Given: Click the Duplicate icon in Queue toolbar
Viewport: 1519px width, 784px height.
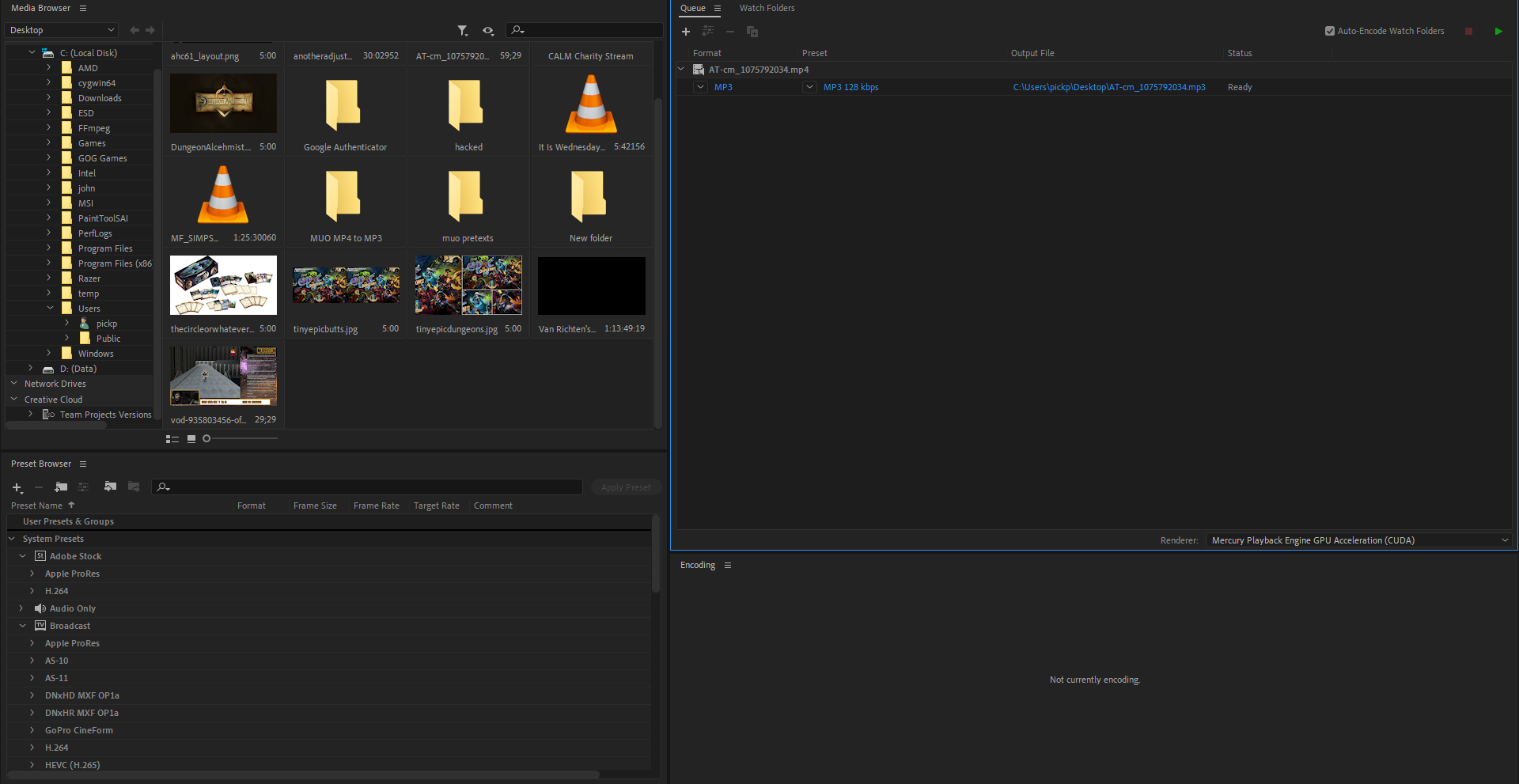Looking at the screenshot, I should coord(752,32).
